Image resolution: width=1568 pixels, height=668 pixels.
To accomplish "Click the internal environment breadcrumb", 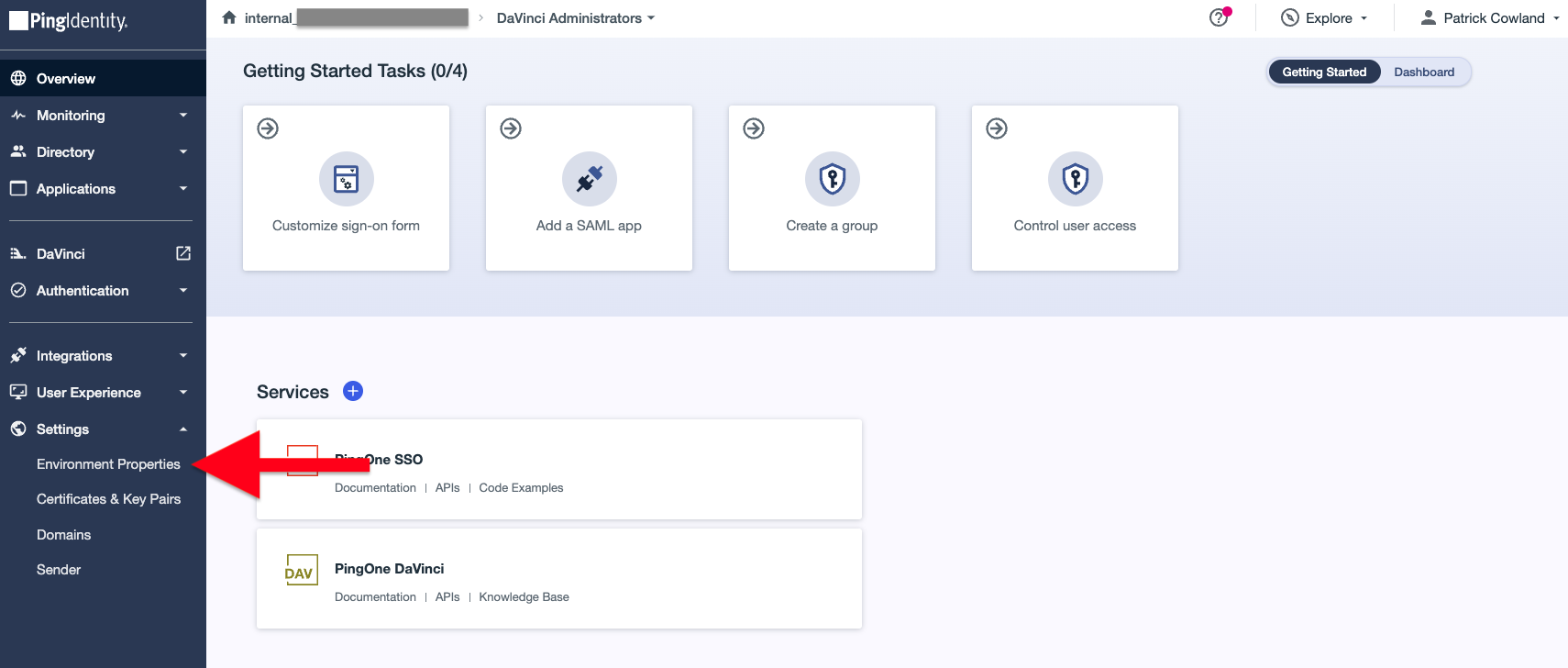I will [x=356, y=17].
